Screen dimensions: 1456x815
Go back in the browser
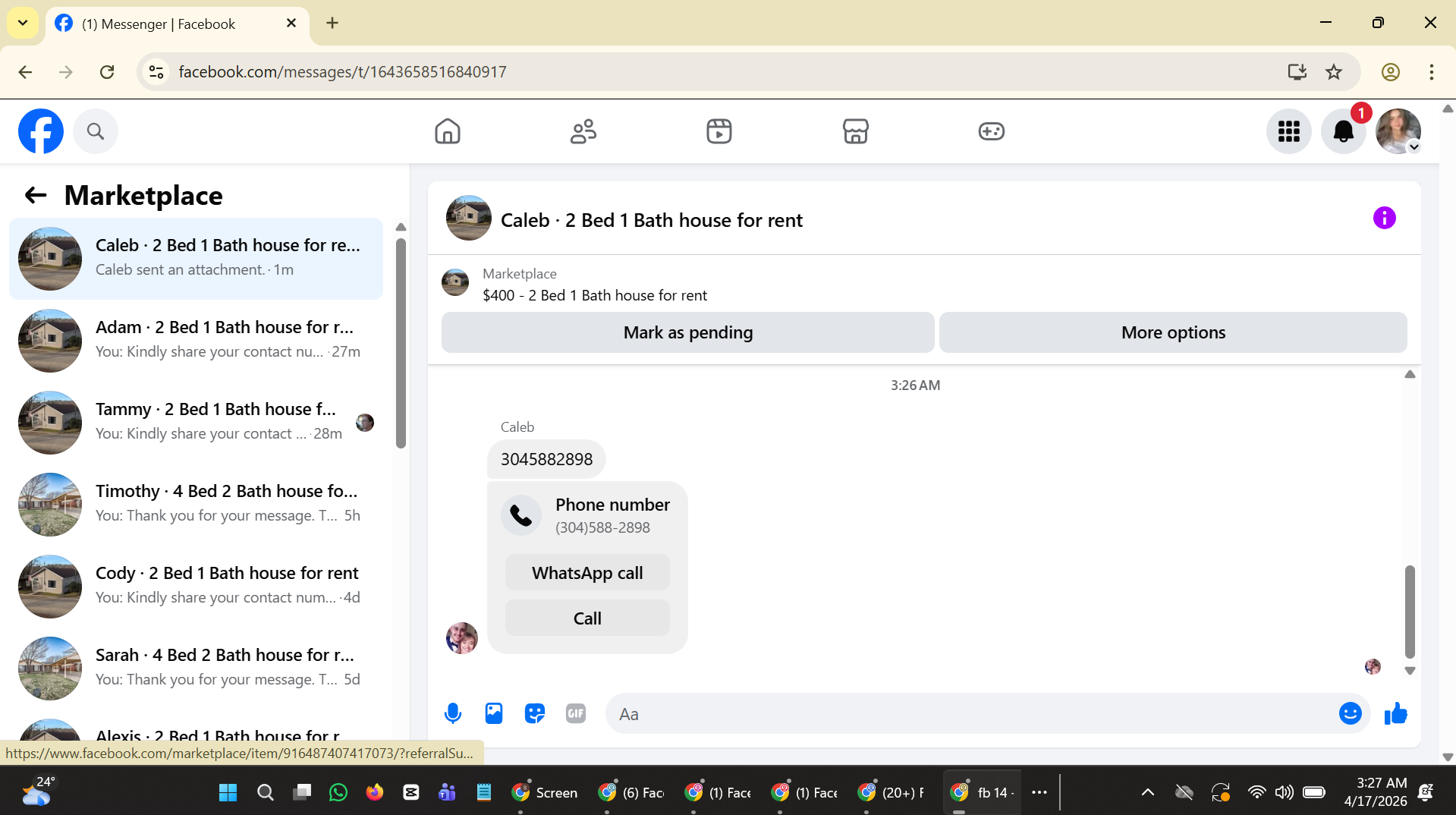(x=25, y=72)
